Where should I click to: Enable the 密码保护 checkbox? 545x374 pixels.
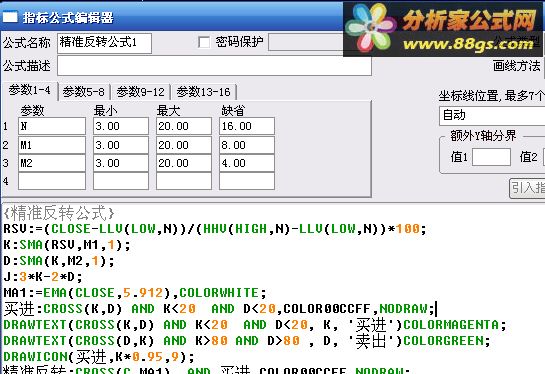point(204,42)
